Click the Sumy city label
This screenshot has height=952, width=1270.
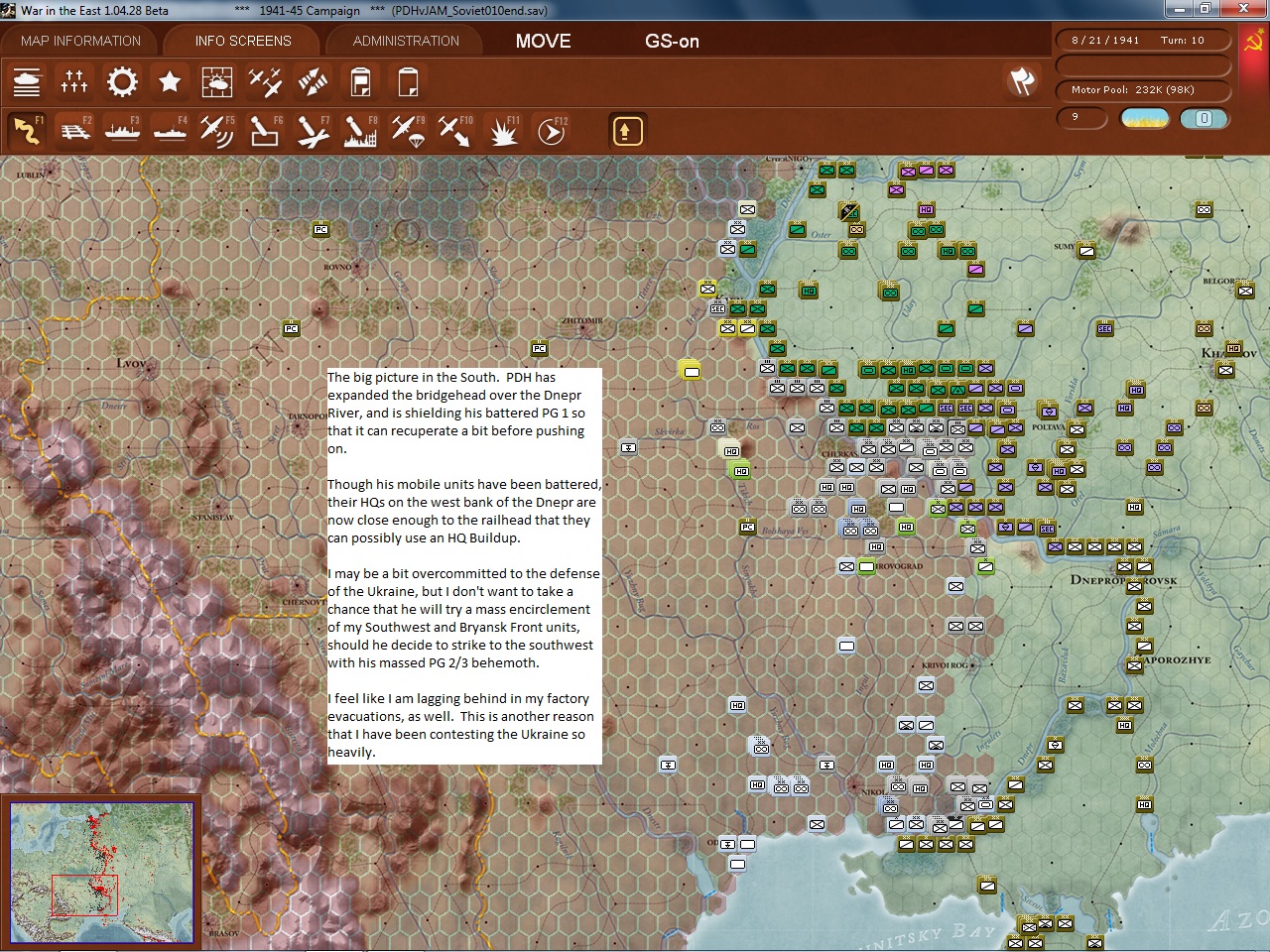1065,247
